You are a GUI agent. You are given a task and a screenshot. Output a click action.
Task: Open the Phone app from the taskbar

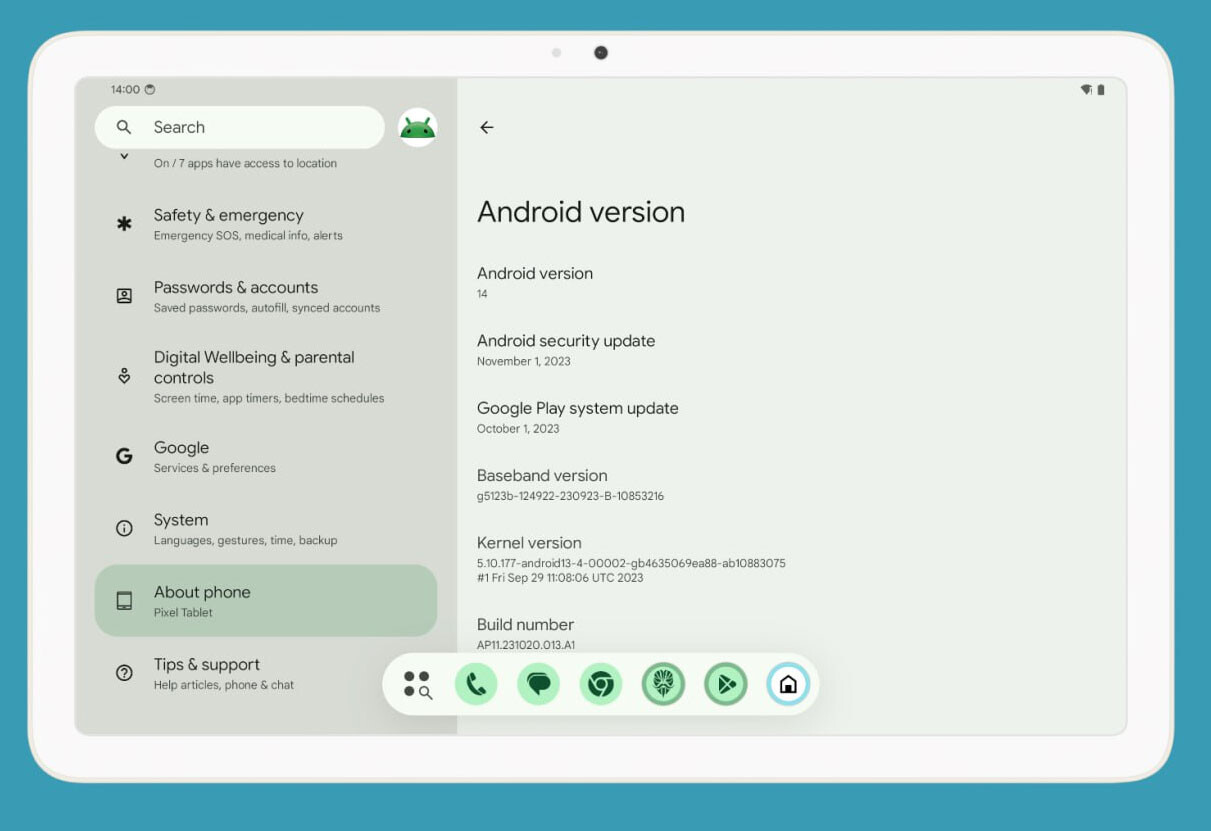476,683
